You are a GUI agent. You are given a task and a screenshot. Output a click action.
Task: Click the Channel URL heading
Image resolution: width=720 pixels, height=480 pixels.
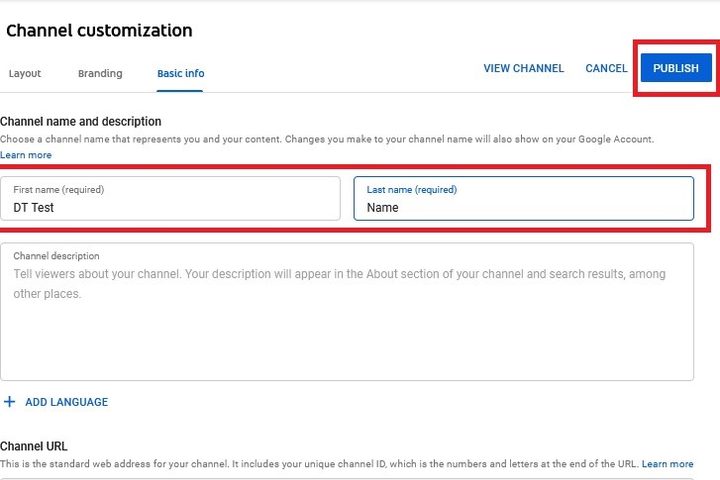coord(34,446)
